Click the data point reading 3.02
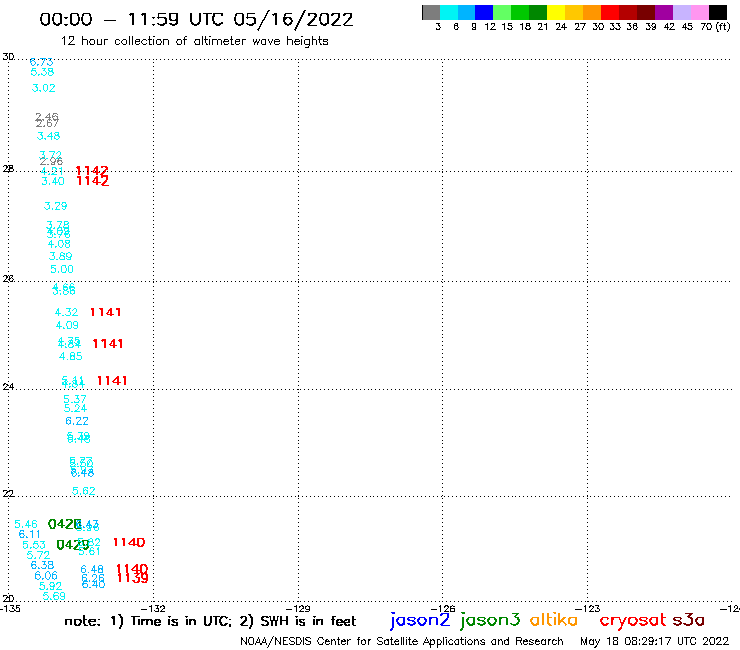The image size is (740, 650). [43, 88]
